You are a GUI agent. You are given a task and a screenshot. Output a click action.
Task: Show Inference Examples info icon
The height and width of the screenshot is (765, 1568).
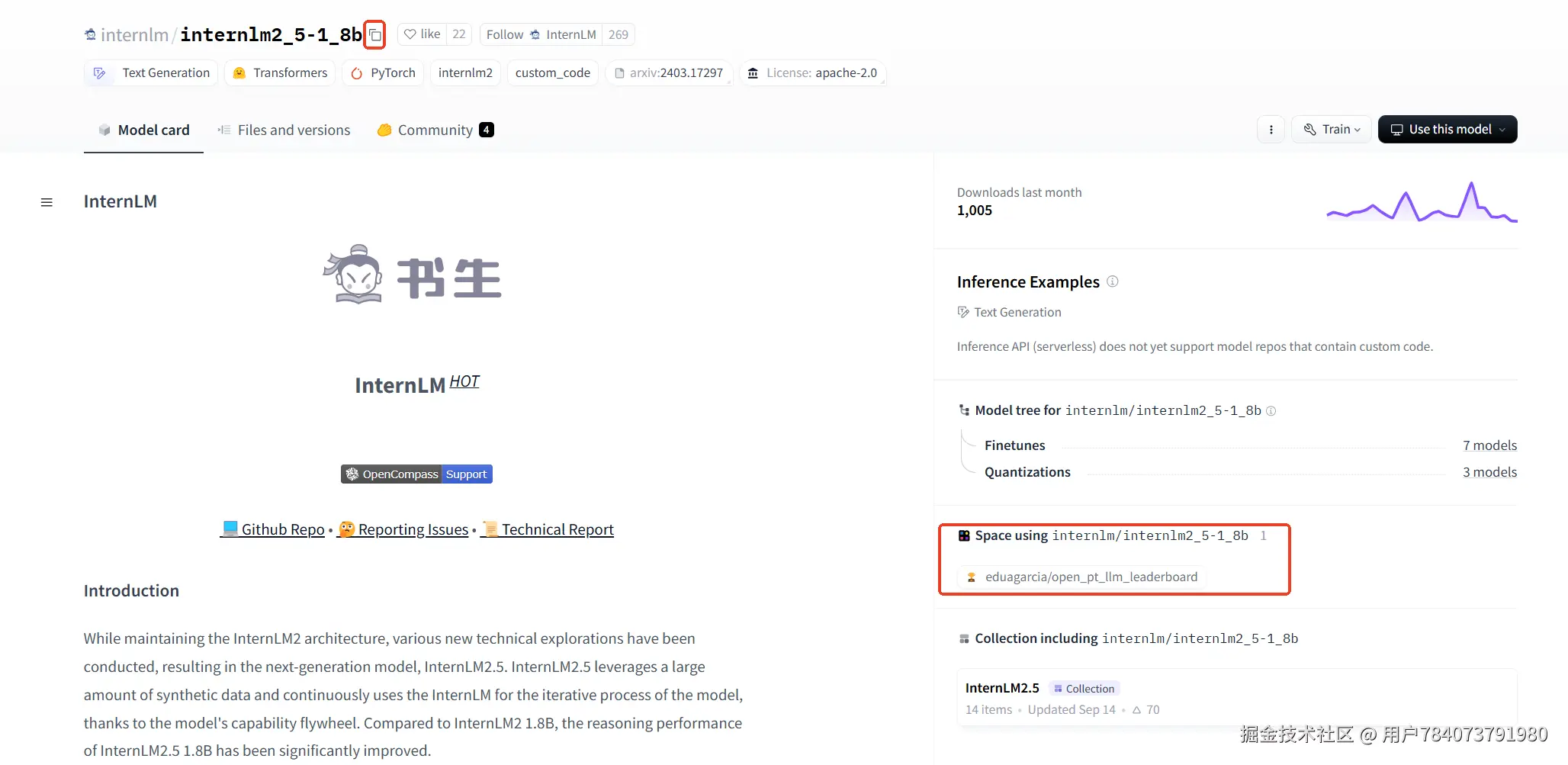[1113, 281]
